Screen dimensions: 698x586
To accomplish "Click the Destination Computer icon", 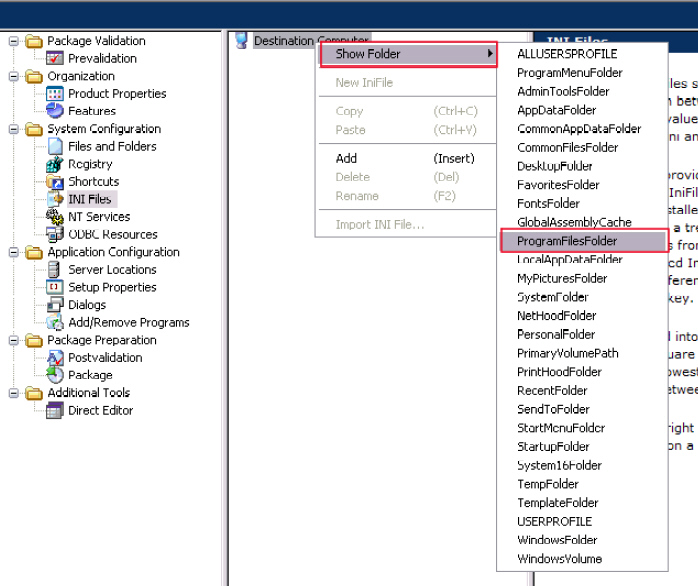I will tap(241, 41).
